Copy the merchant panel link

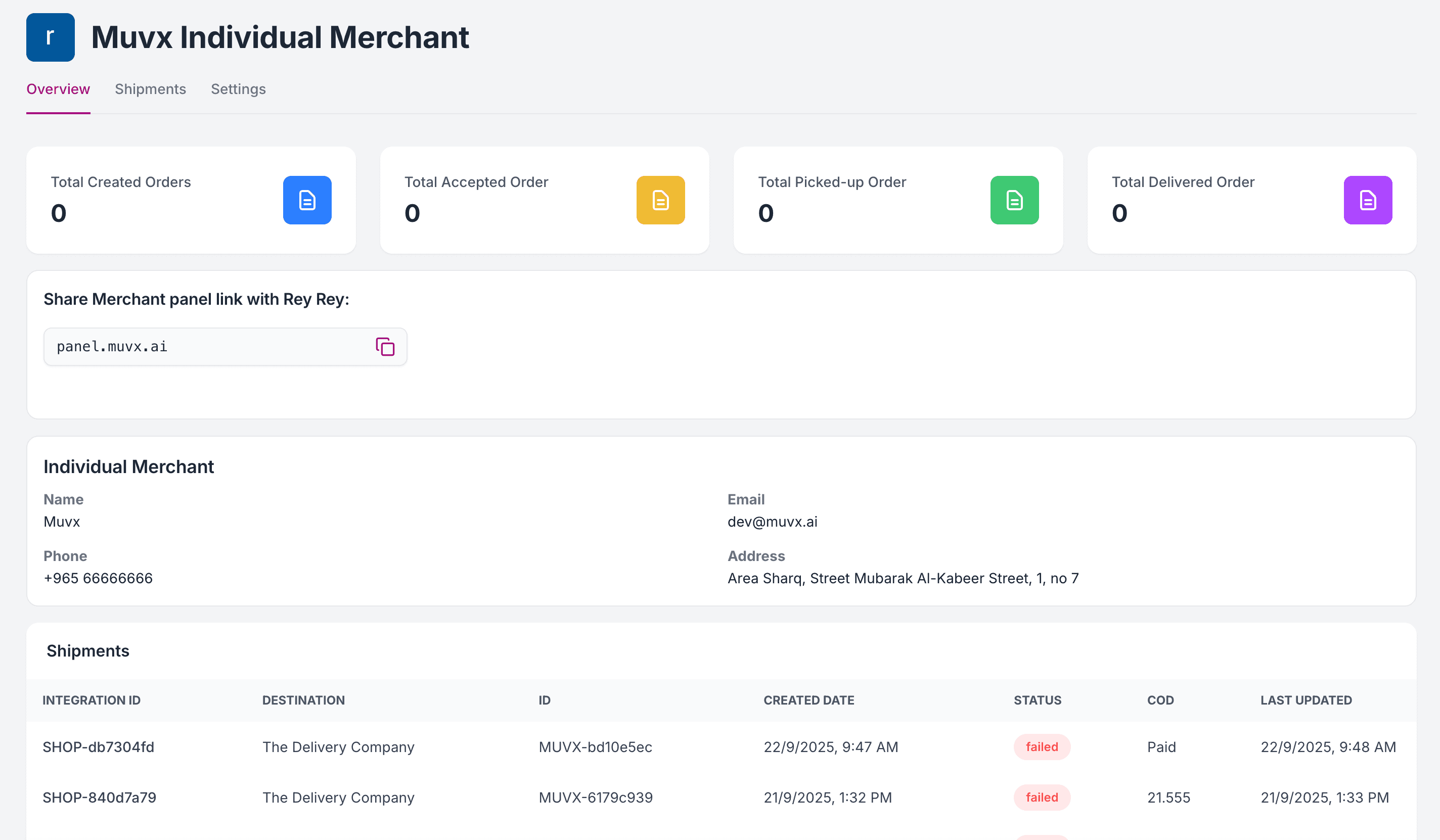[385, 346]
